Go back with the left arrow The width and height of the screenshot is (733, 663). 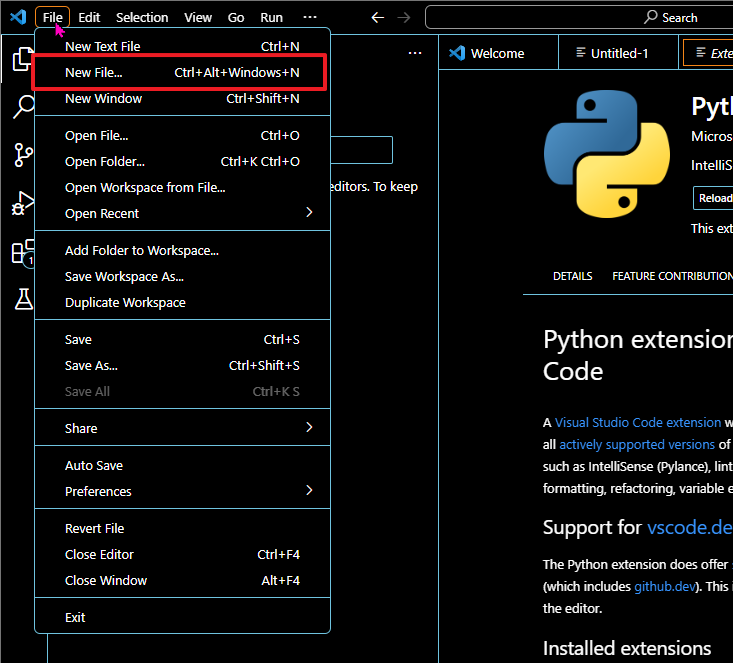coord(378,18)
